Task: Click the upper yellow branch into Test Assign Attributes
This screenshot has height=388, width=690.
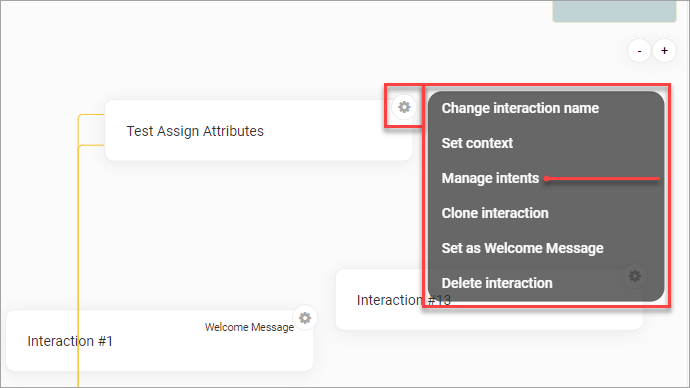Action: [x=92, y=115]
